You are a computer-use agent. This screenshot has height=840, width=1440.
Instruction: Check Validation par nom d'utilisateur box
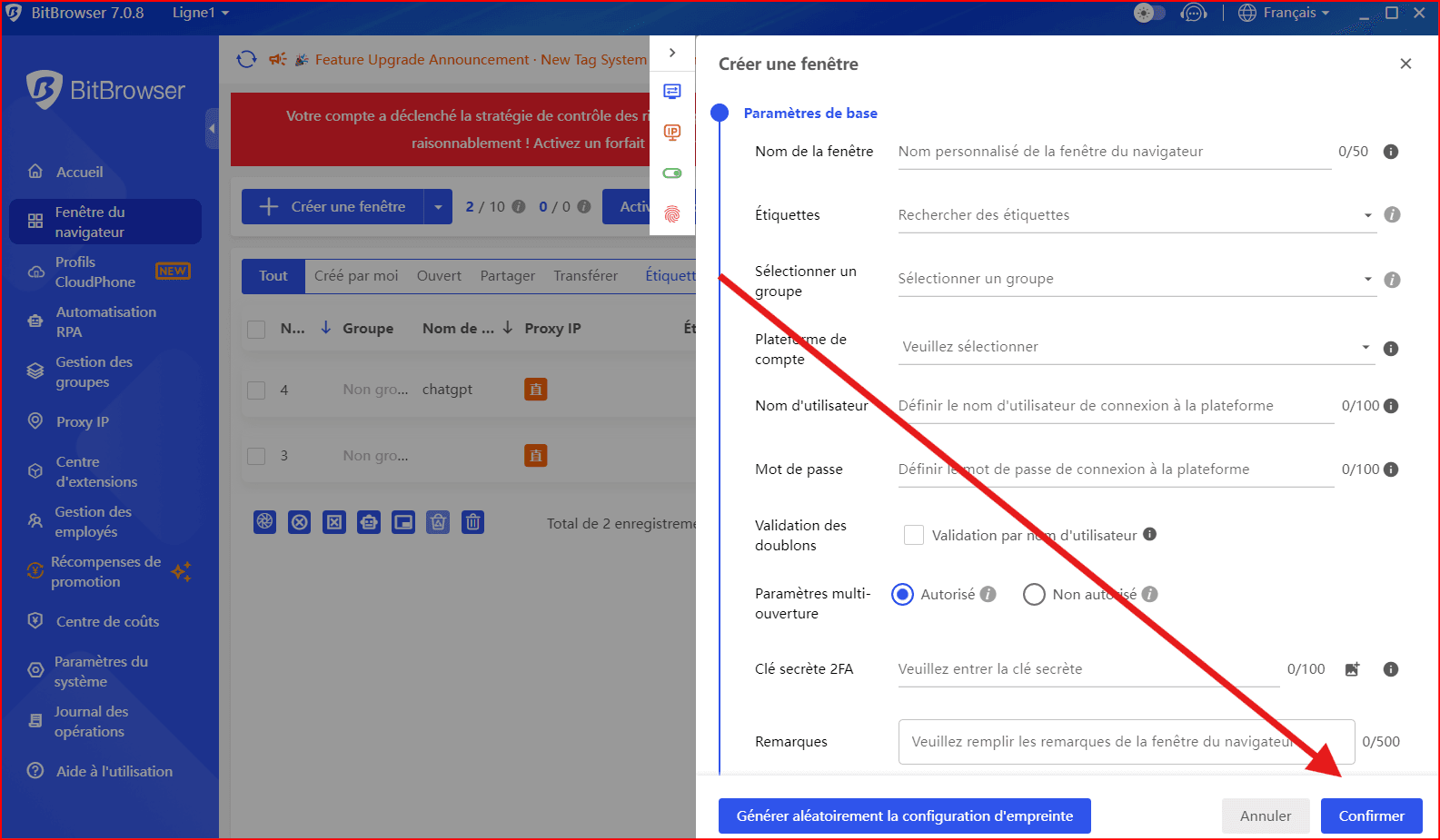(914, 535)
